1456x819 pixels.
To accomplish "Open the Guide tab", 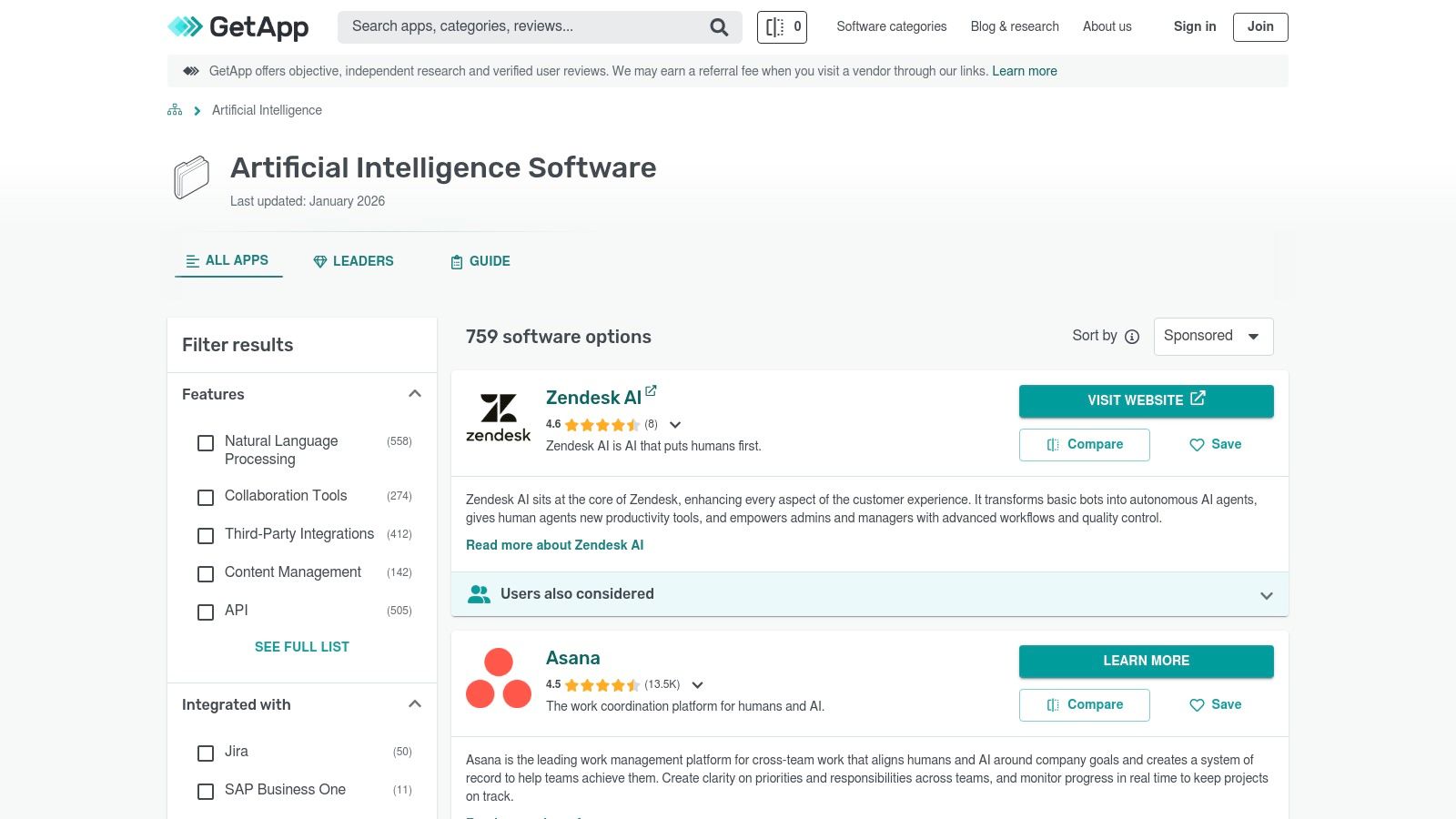I will coord(480,261).
